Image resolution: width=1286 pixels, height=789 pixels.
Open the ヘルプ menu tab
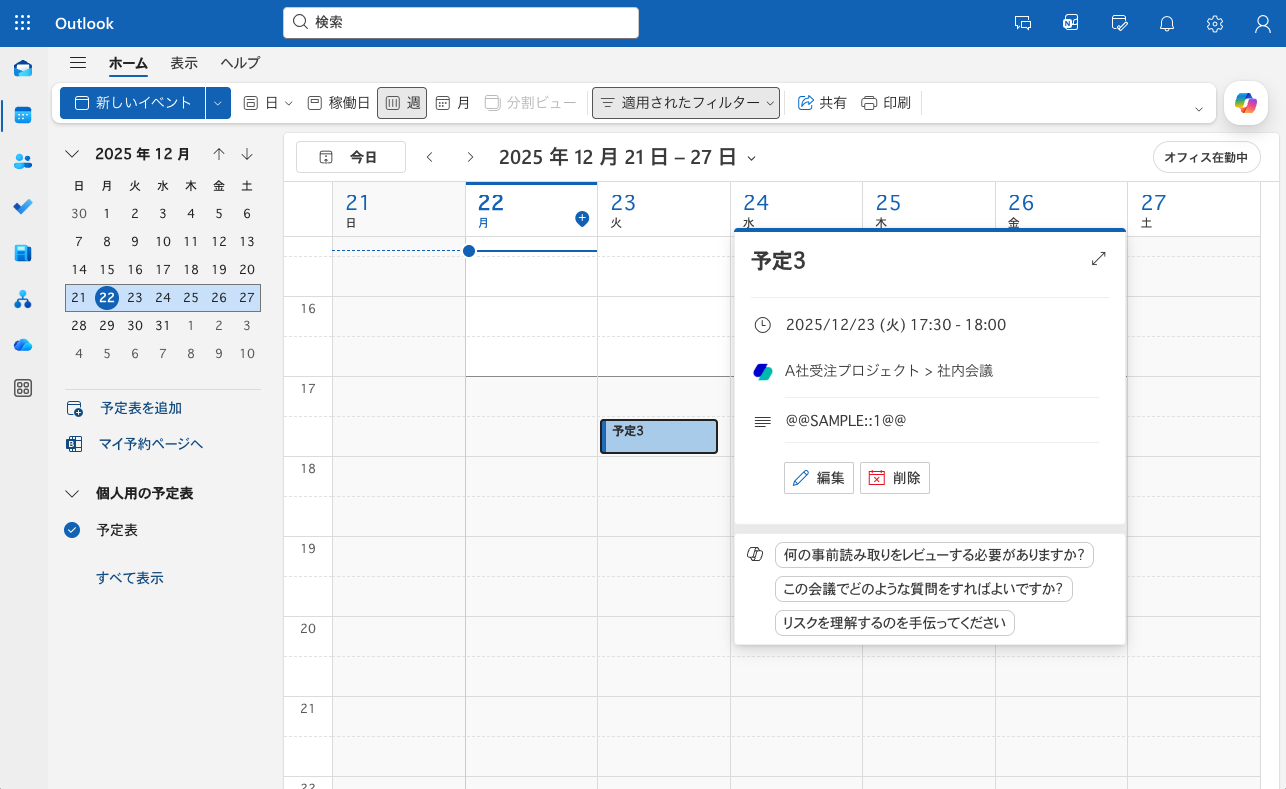coord(239,62)
